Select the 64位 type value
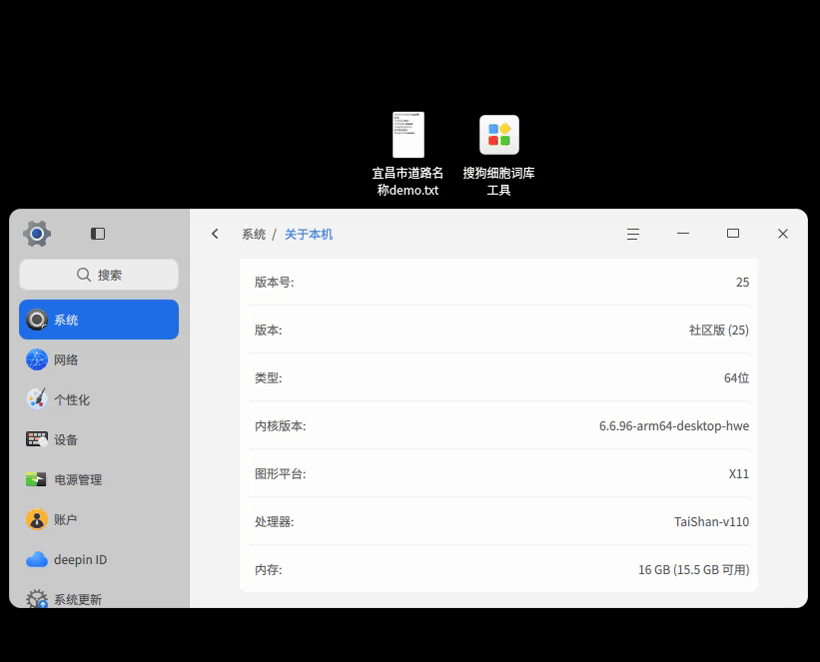 736,378
